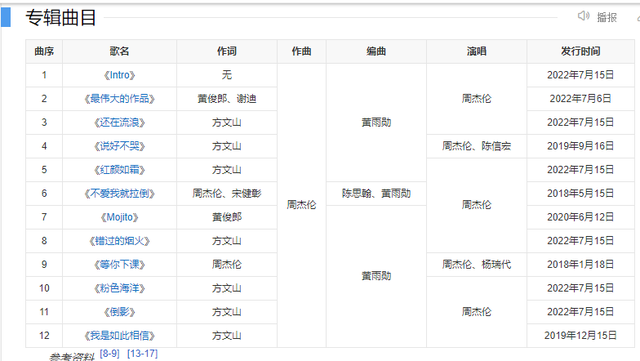This screenshot has width=640, height=361.
Task: Click the 发行时间 column header
Action: coord(580,51)
